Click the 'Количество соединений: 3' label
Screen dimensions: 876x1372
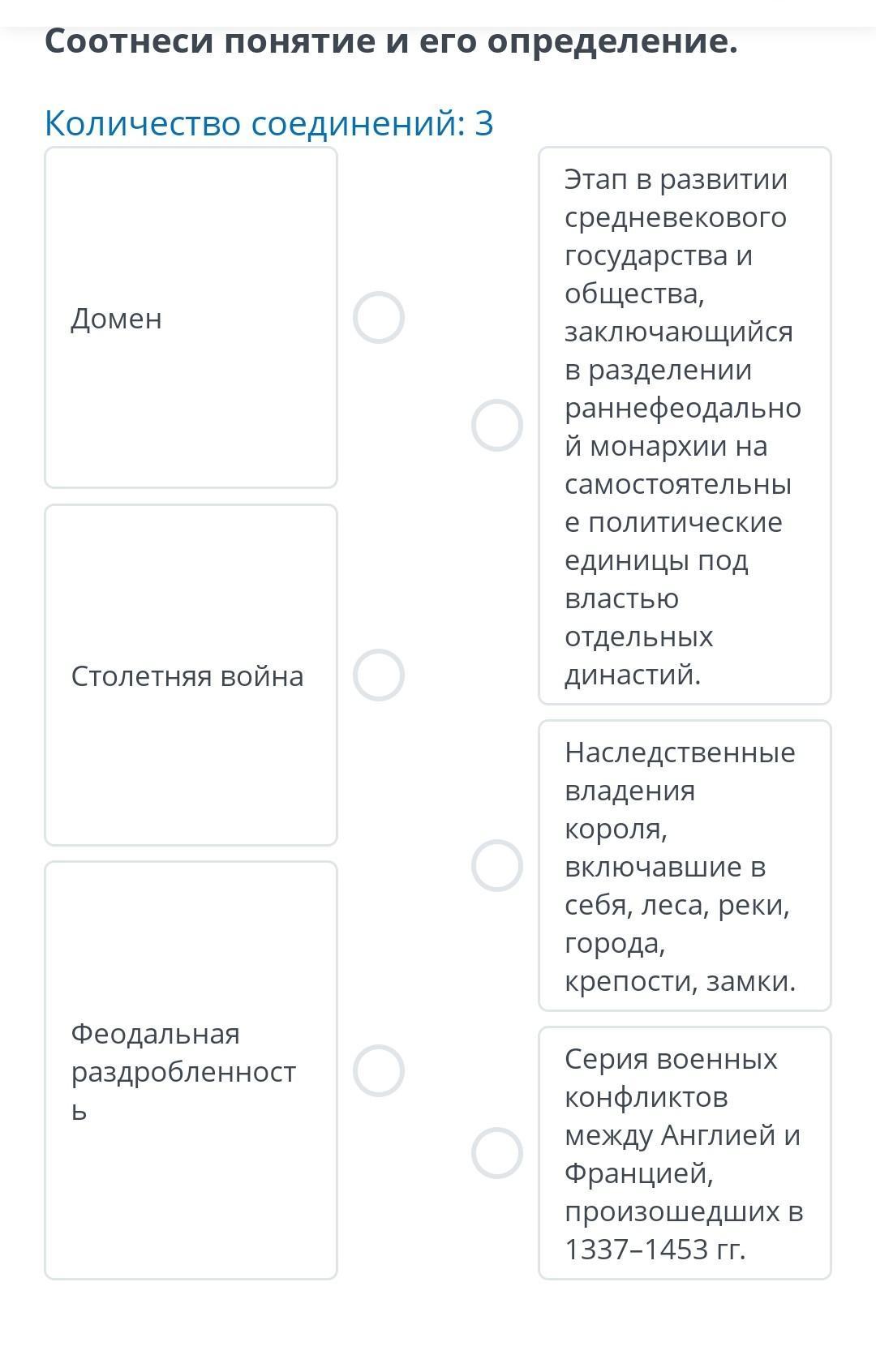click(268, 123)
